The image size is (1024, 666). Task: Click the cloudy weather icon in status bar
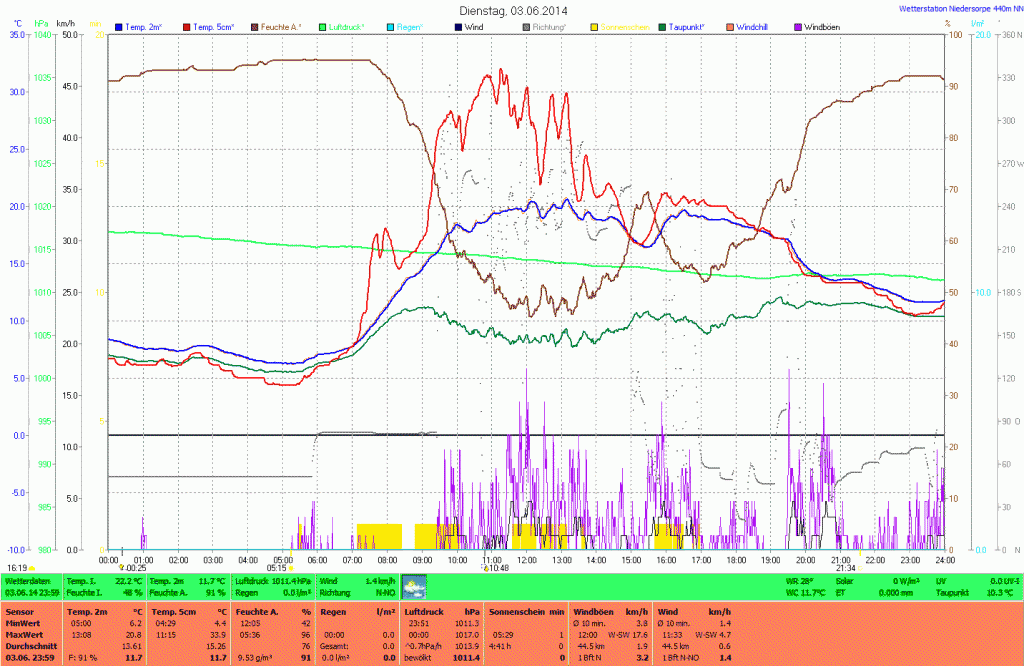[414, 586]
